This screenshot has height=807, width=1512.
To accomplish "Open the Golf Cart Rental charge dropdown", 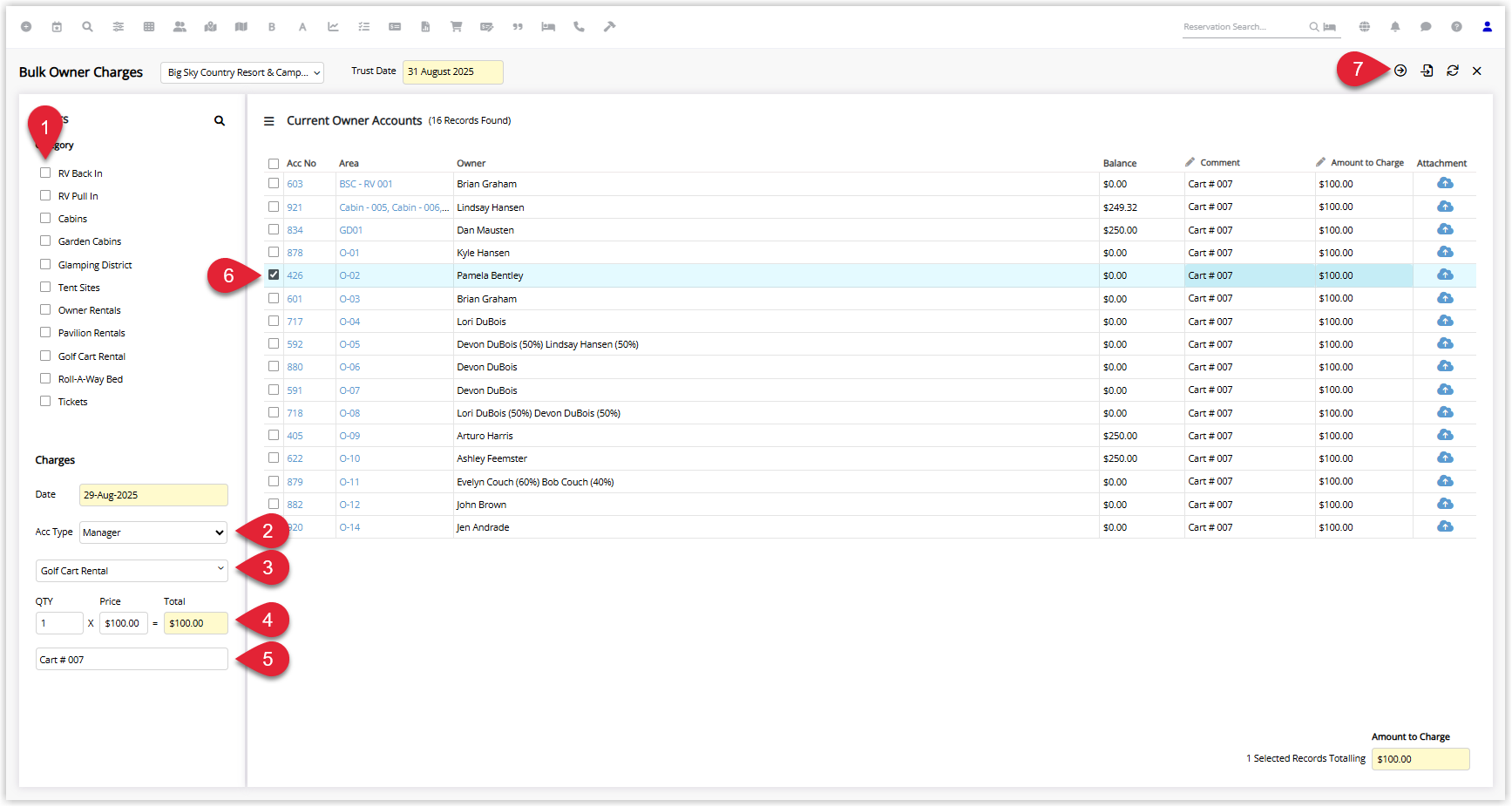I will (132, 571).
